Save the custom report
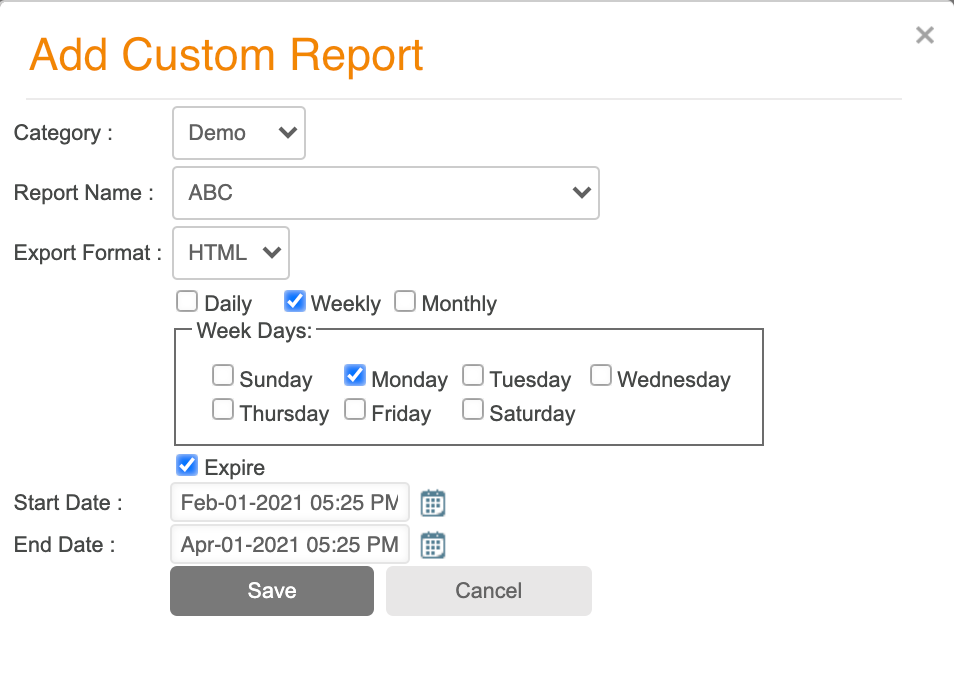This screenshot has height=690, width=954. tap(271, 590)
